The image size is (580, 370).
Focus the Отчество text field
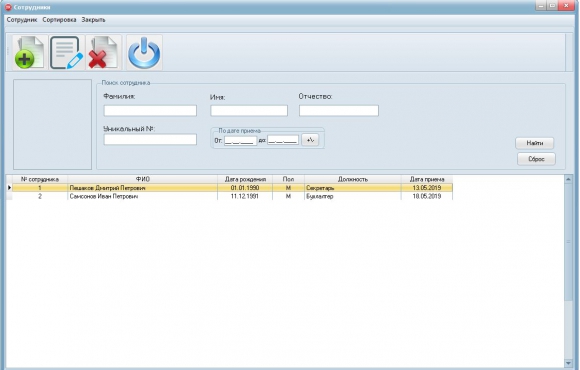point(339,110)
